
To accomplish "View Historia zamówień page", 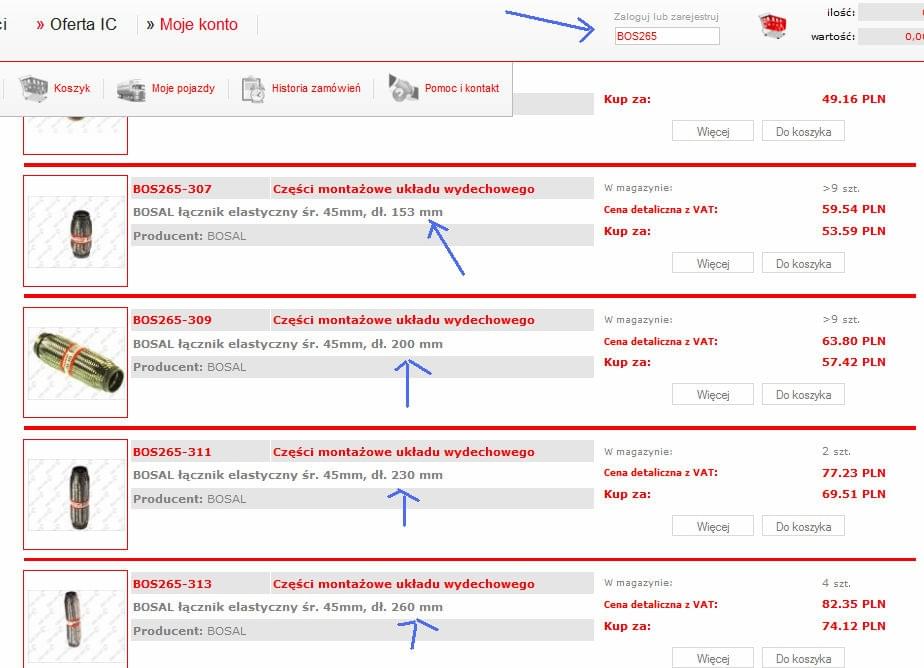I will coord(316,88).
